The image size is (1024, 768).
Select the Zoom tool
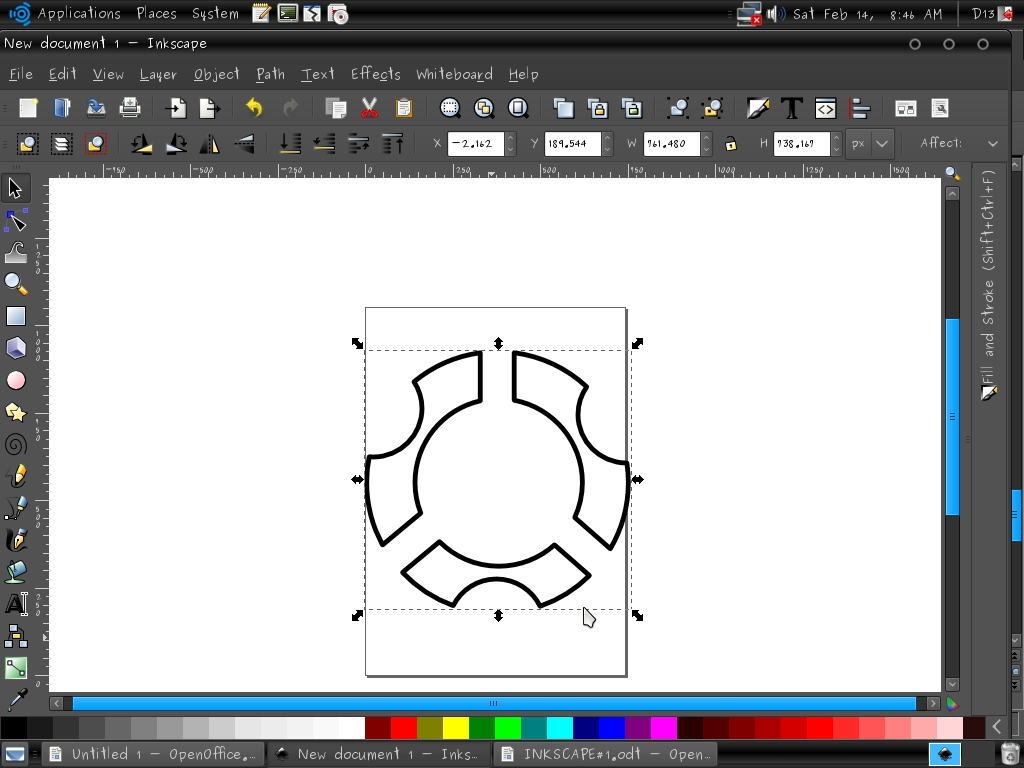(15, 283)
